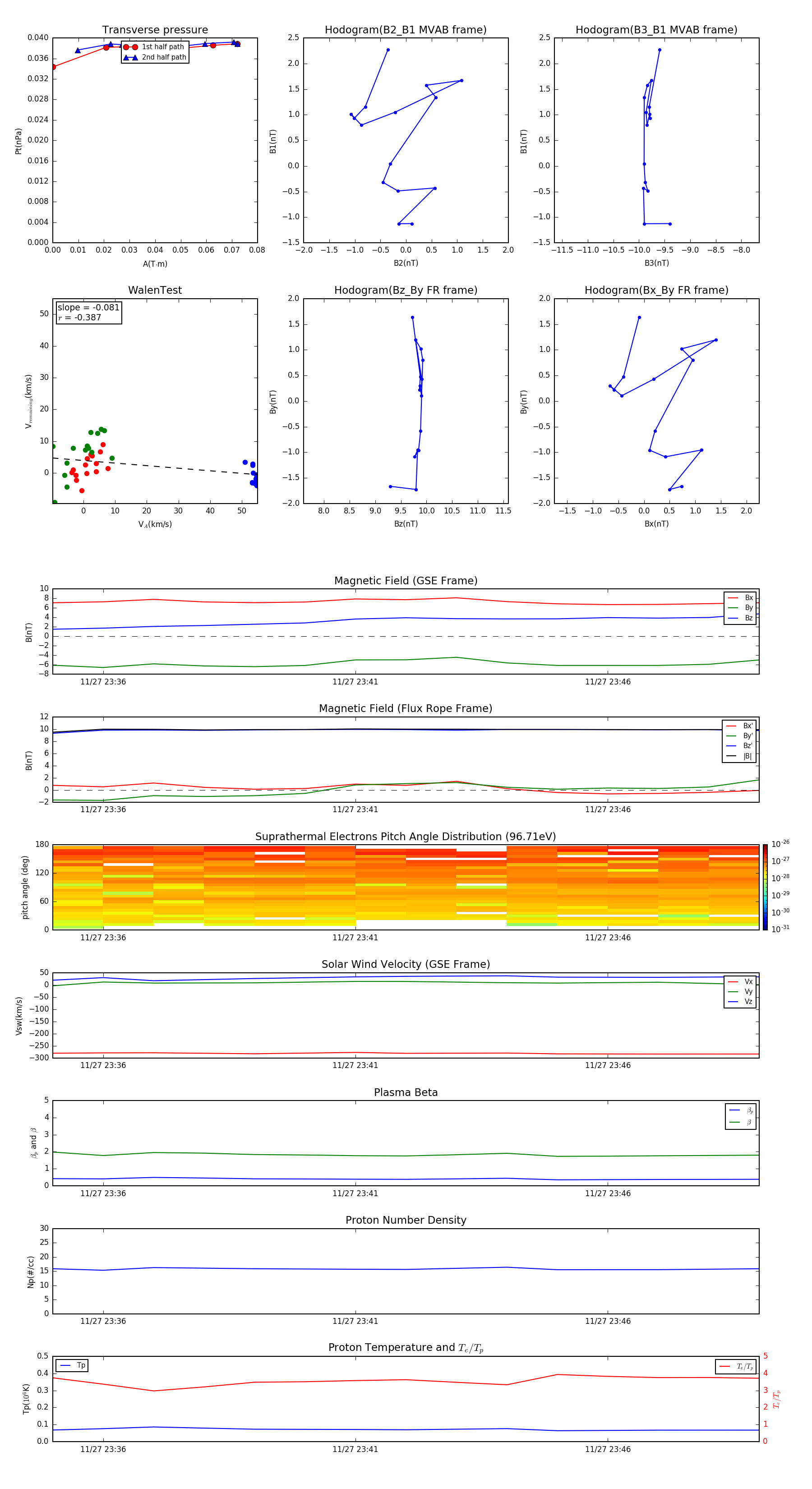Click the 'Magnetic Field (GSE Frame)' title
This screenshot has width=812, height=1489.
click(406, 581)
